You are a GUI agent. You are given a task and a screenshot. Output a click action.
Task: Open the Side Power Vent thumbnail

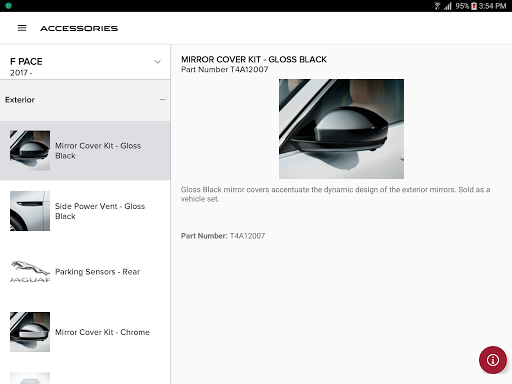coord(30,211)
